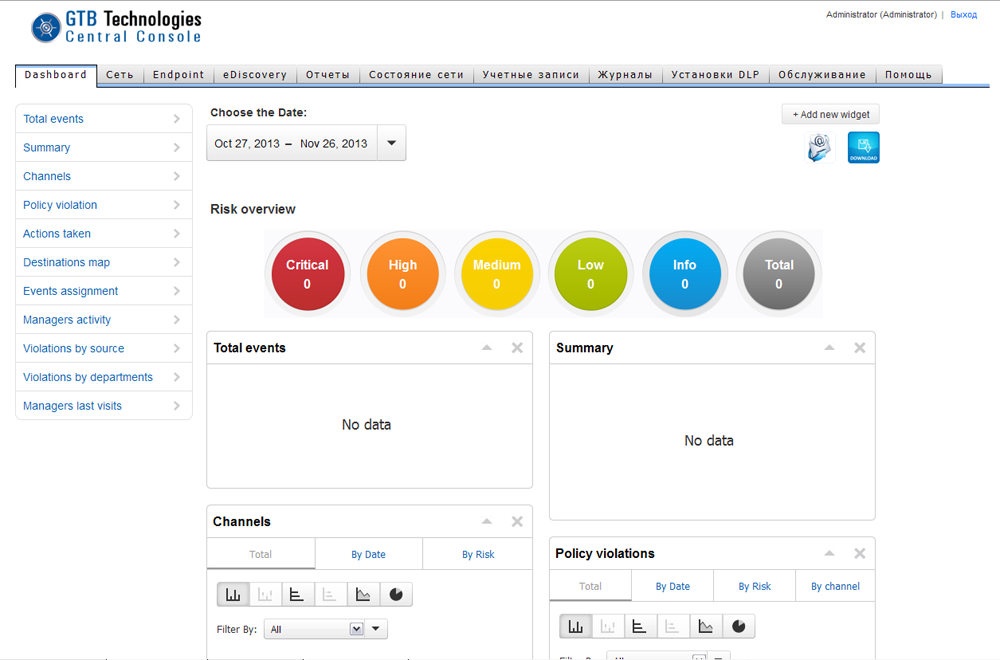Image resolution: width=1000 pixels, height=660 pixels.
Task: Select pie chart in Channels widget
Action: [x=396, y=594]
